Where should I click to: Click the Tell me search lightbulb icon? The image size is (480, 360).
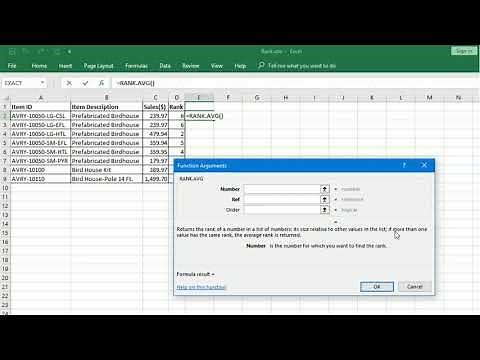[261, 65]
